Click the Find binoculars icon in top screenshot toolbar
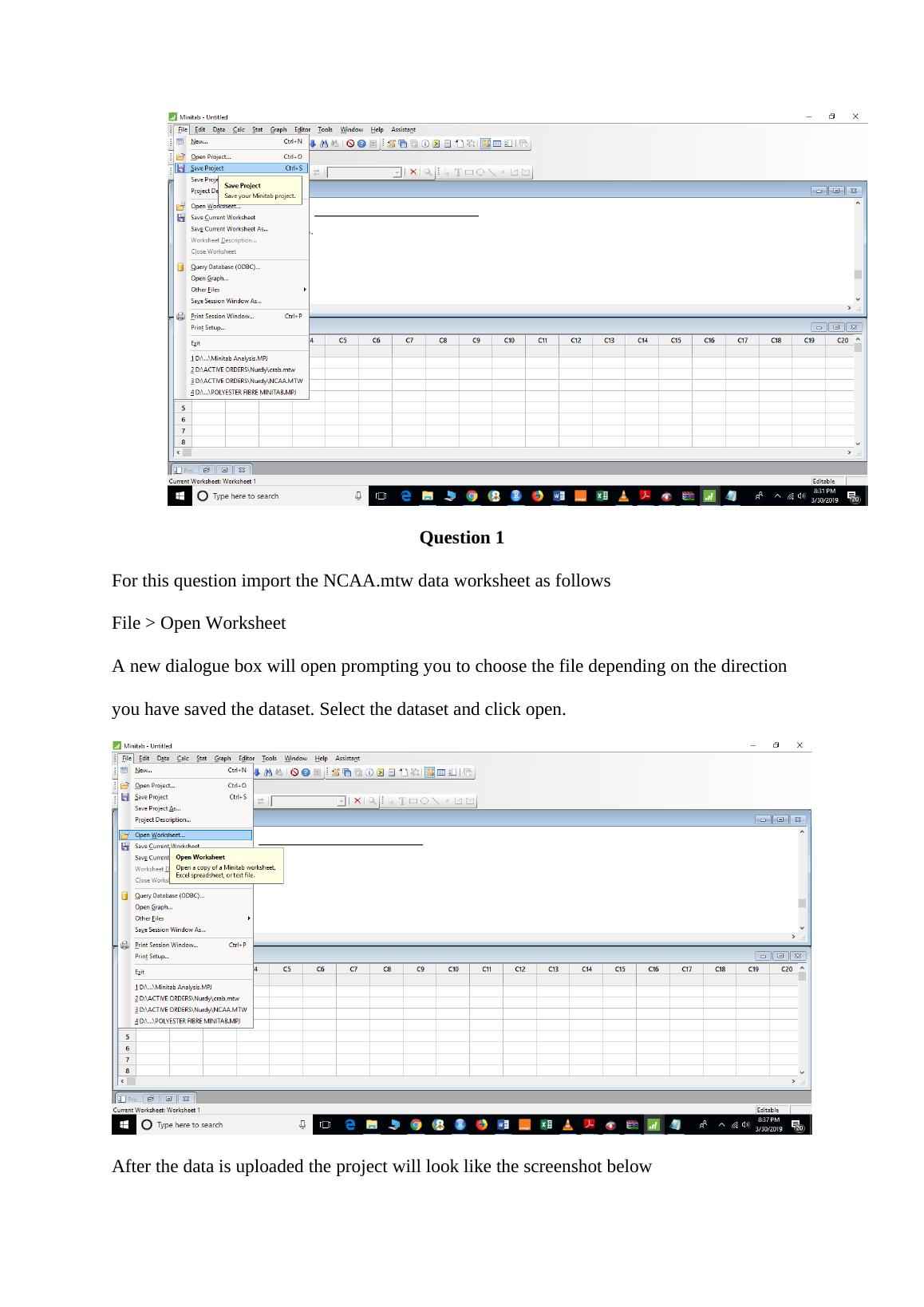Screen dimensions: 924x1307 324,144
